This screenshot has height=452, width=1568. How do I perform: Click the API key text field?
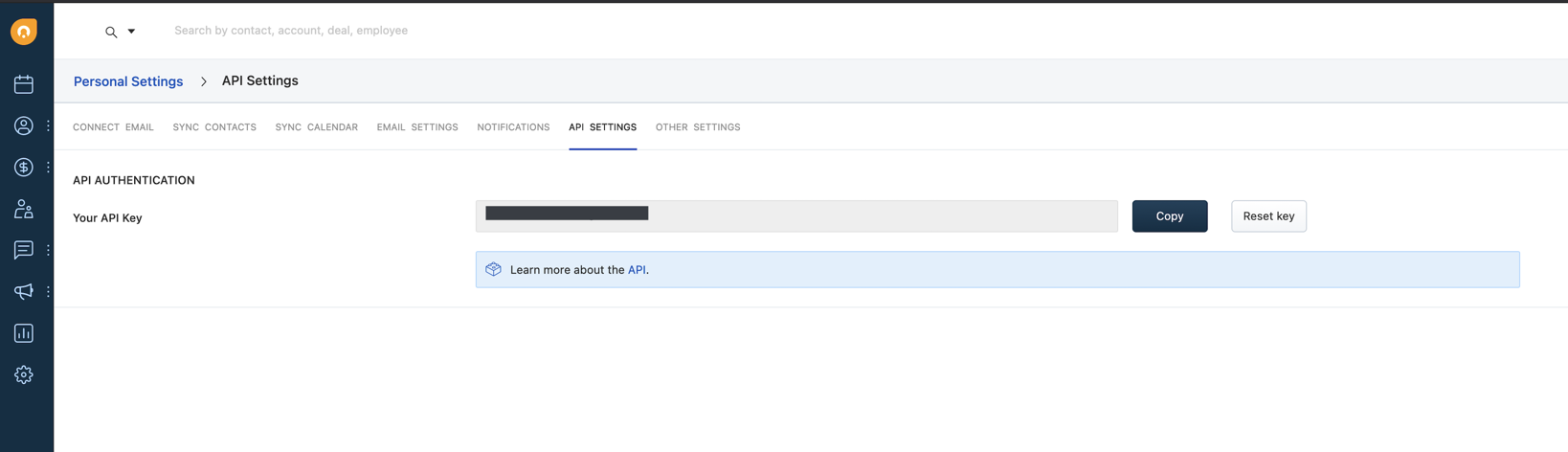click(x=796, y=216)
